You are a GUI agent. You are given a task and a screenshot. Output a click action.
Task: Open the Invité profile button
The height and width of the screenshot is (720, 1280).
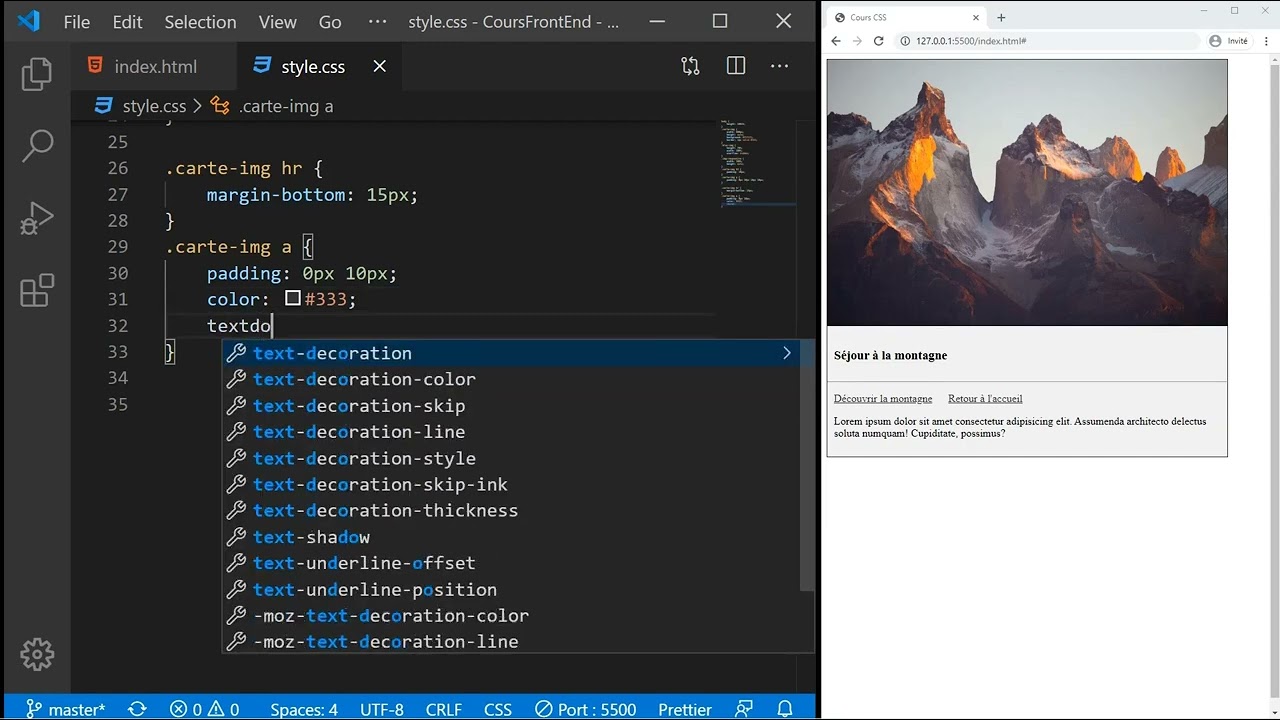pyautogui.click(x=1229, y=41)
